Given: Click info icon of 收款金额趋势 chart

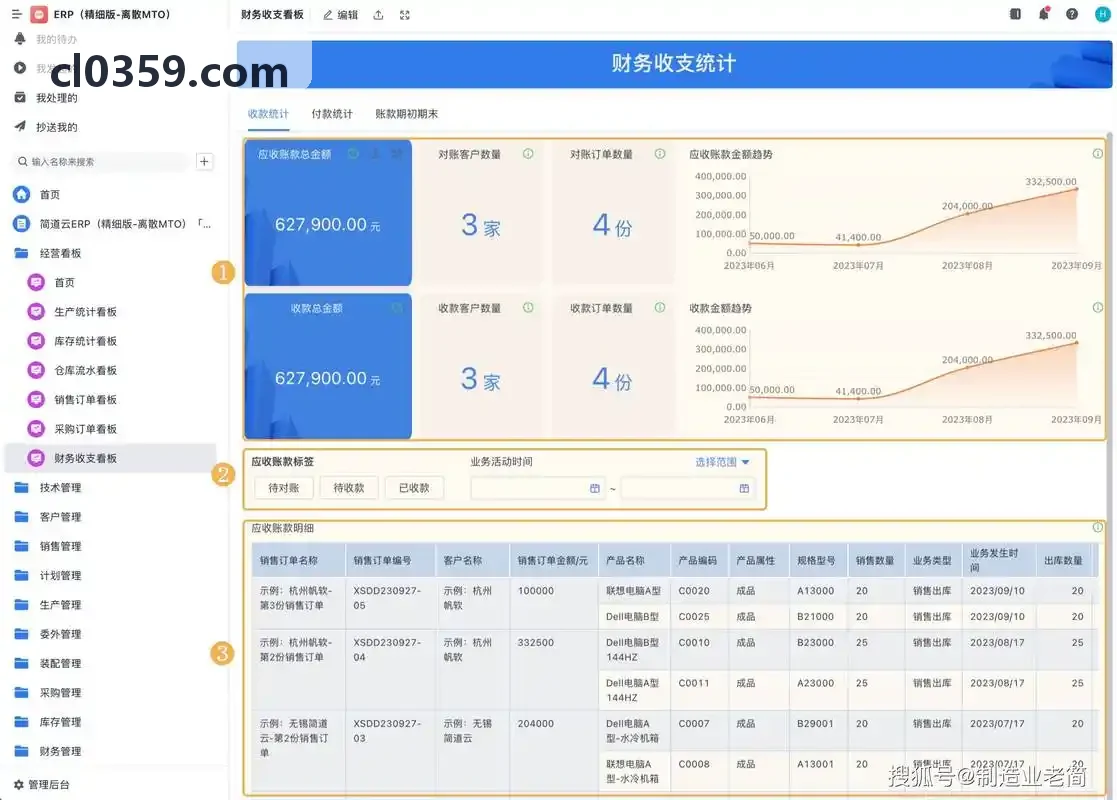Looking at the screenshot, I should (x=1098, y=308).
